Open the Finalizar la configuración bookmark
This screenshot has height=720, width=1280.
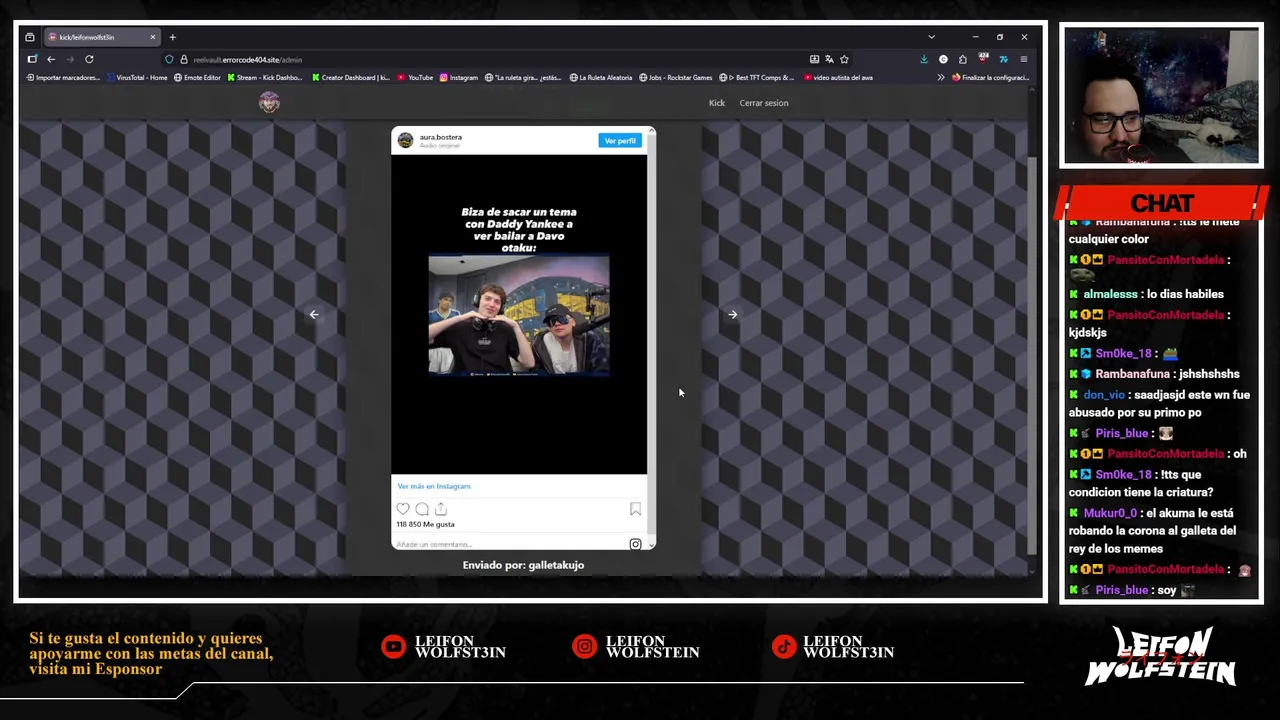(990, 77)
